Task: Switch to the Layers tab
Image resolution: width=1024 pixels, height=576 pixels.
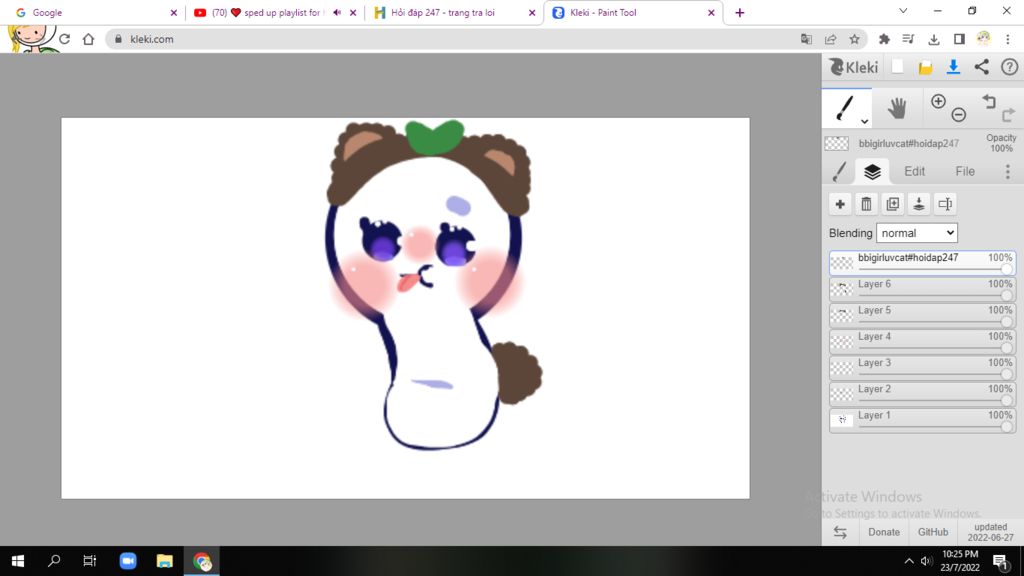Action: point(872,172)
